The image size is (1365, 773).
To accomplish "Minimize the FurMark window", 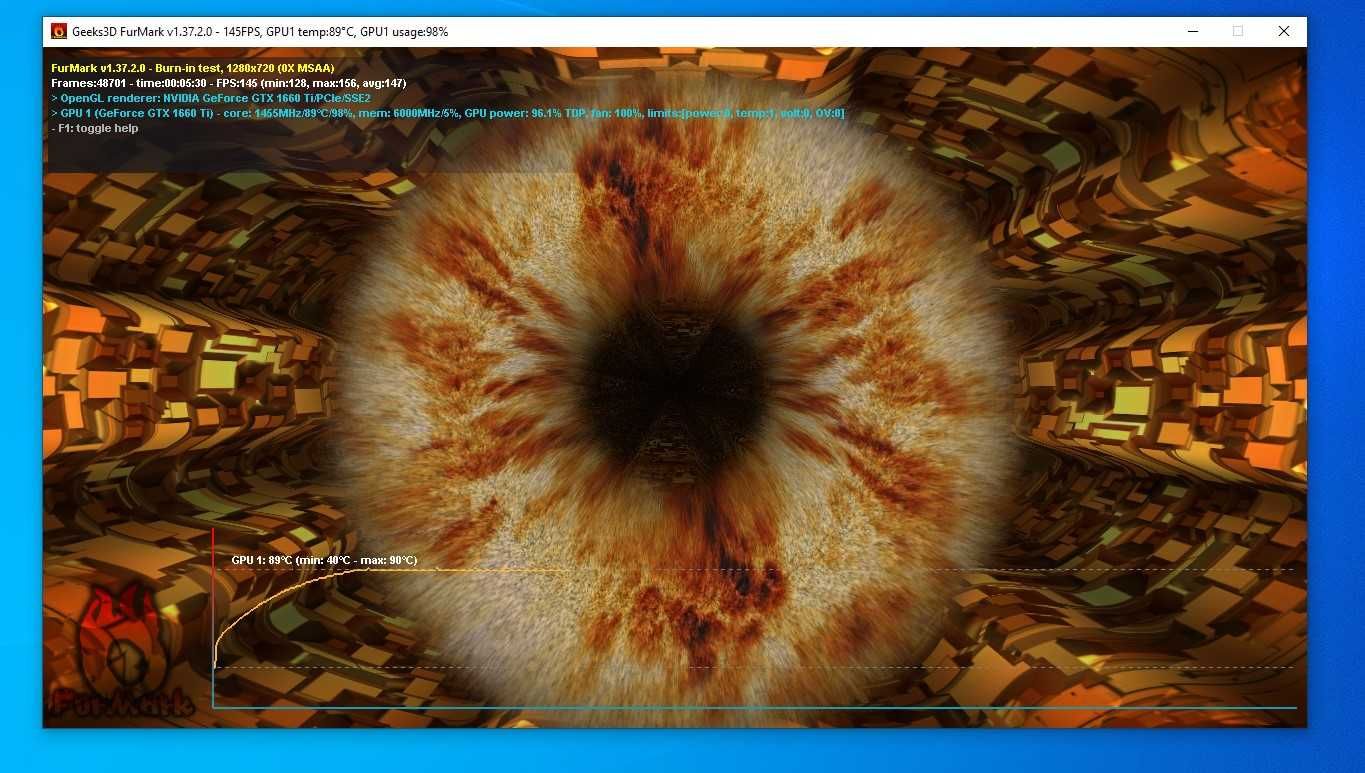I will [x=1192, y=31].
